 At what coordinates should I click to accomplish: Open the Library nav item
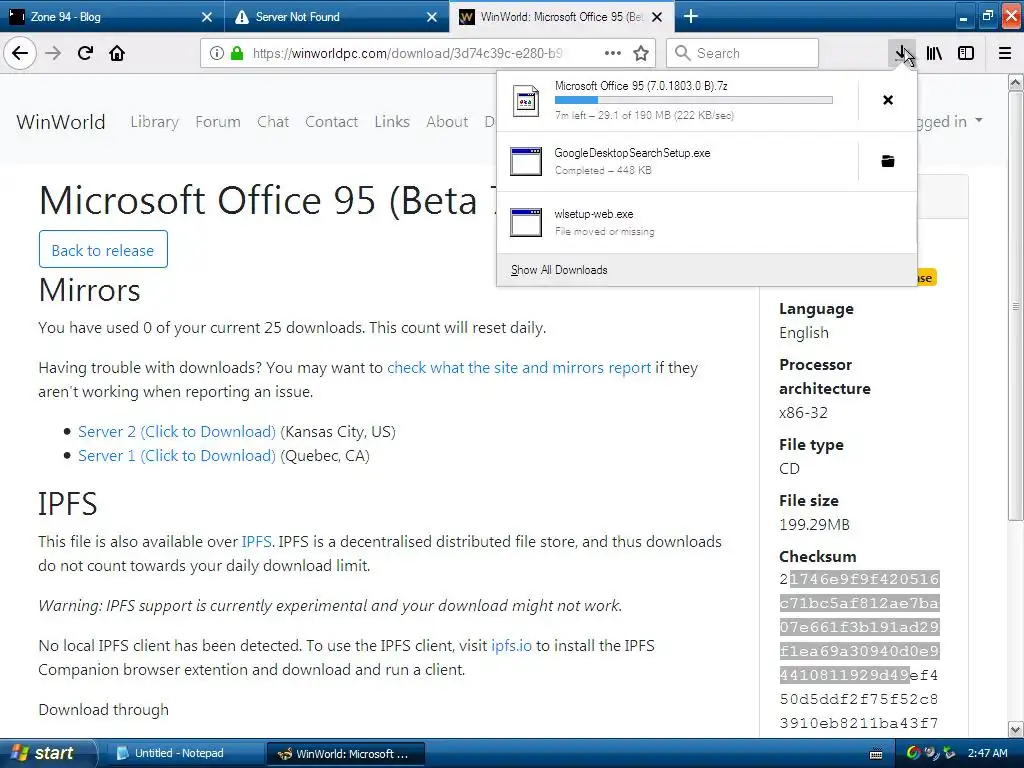click(154, 121)
